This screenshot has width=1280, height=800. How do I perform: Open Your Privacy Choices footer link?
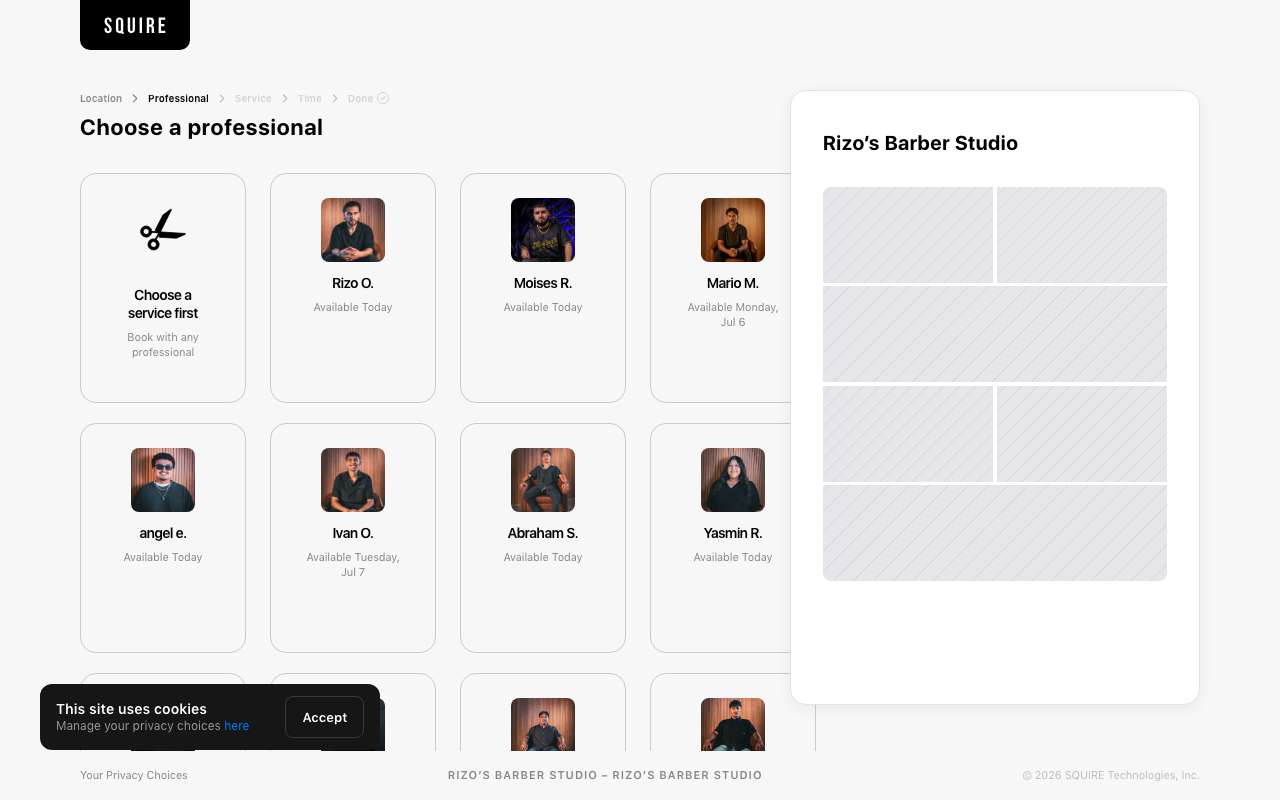(134, 775)
